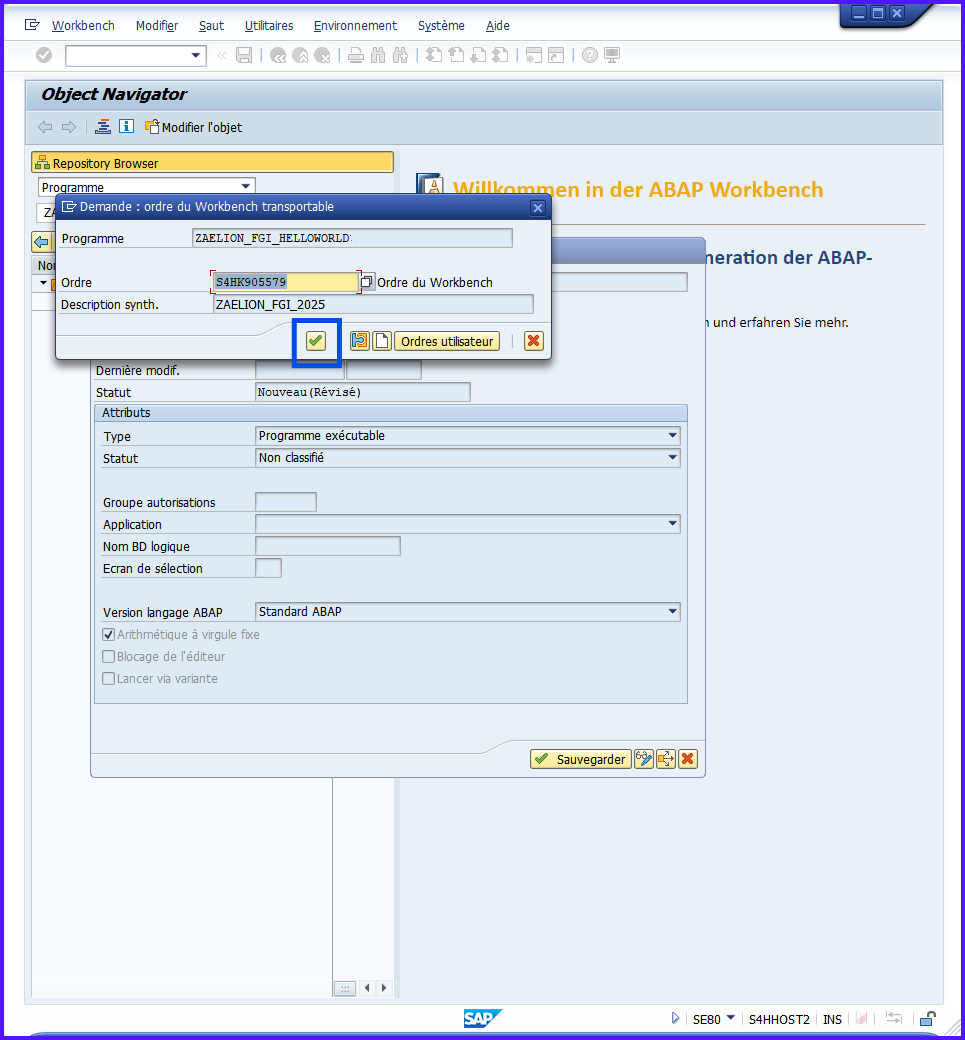Check the Lancer via variante option
965x1040 pixels.
click(109, 679)
